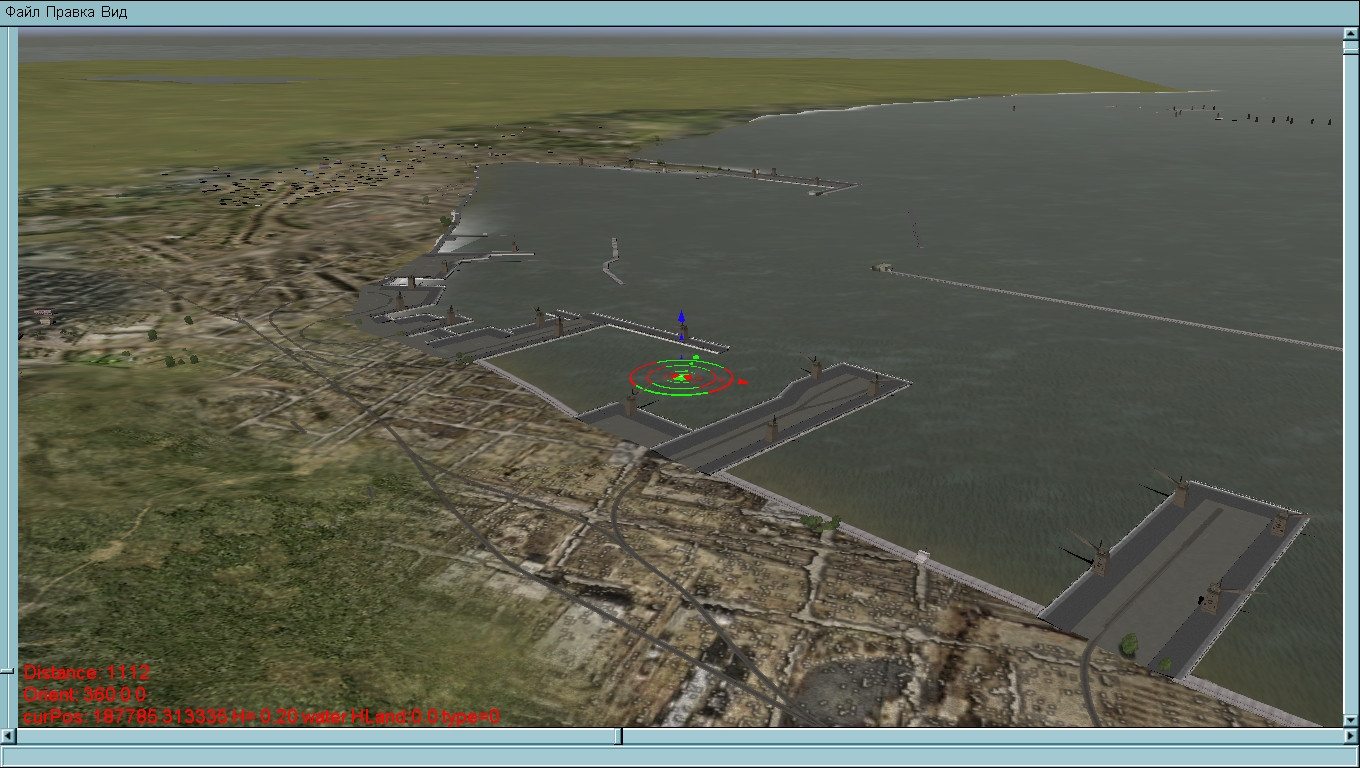This screenshot has width=1360, height=768.
Task: Click the left edge slider handle
Action: (7, 671)
